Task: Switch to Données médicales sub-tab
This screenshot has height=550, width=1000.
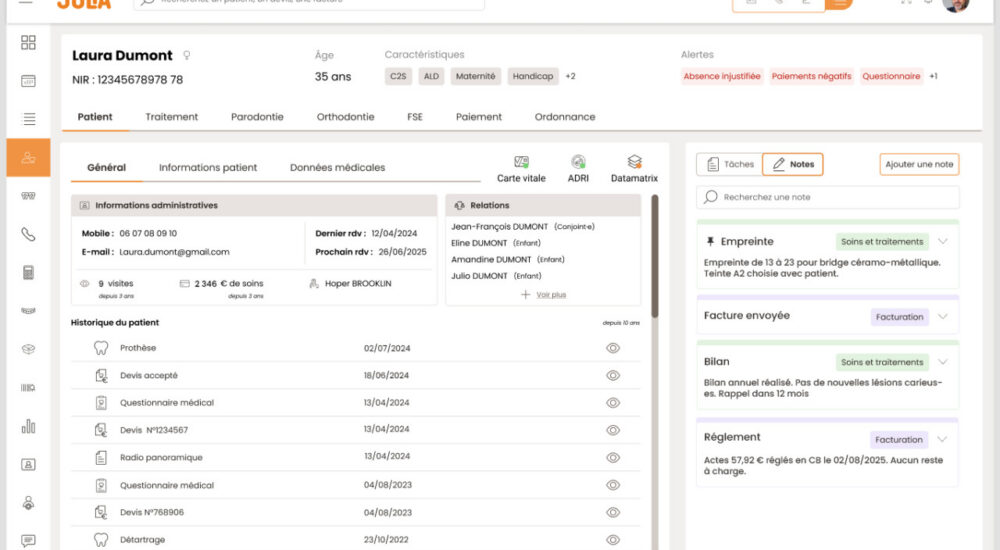Action: (337, 168)
